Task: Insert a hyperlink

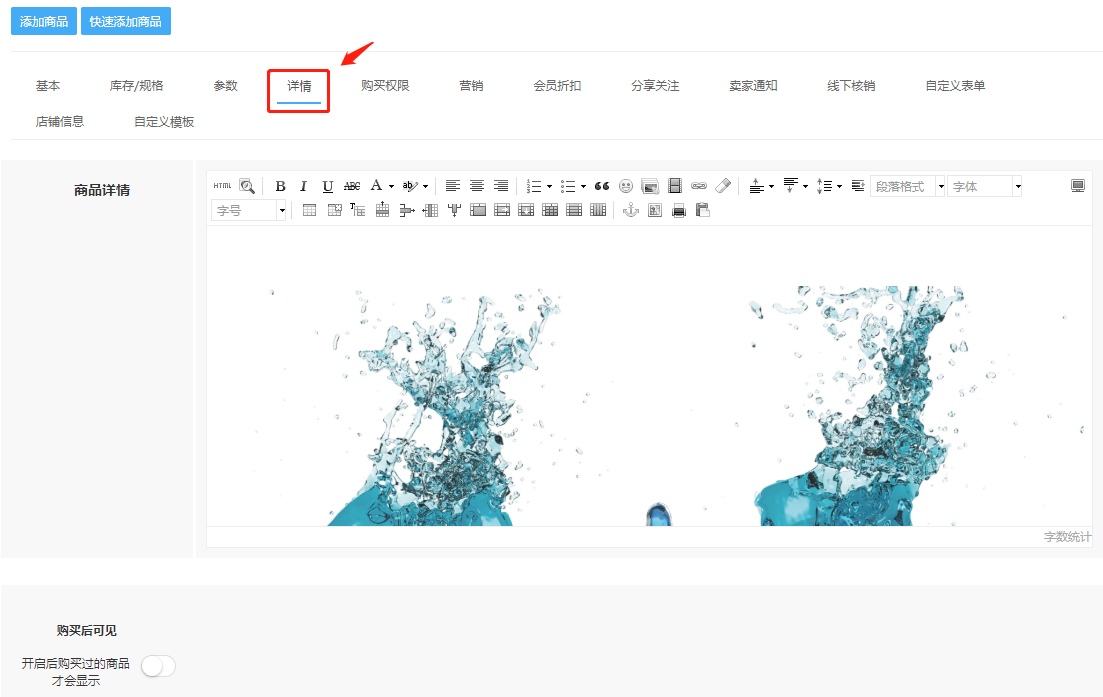Action: pyautogui.click(x=699, y=186)
